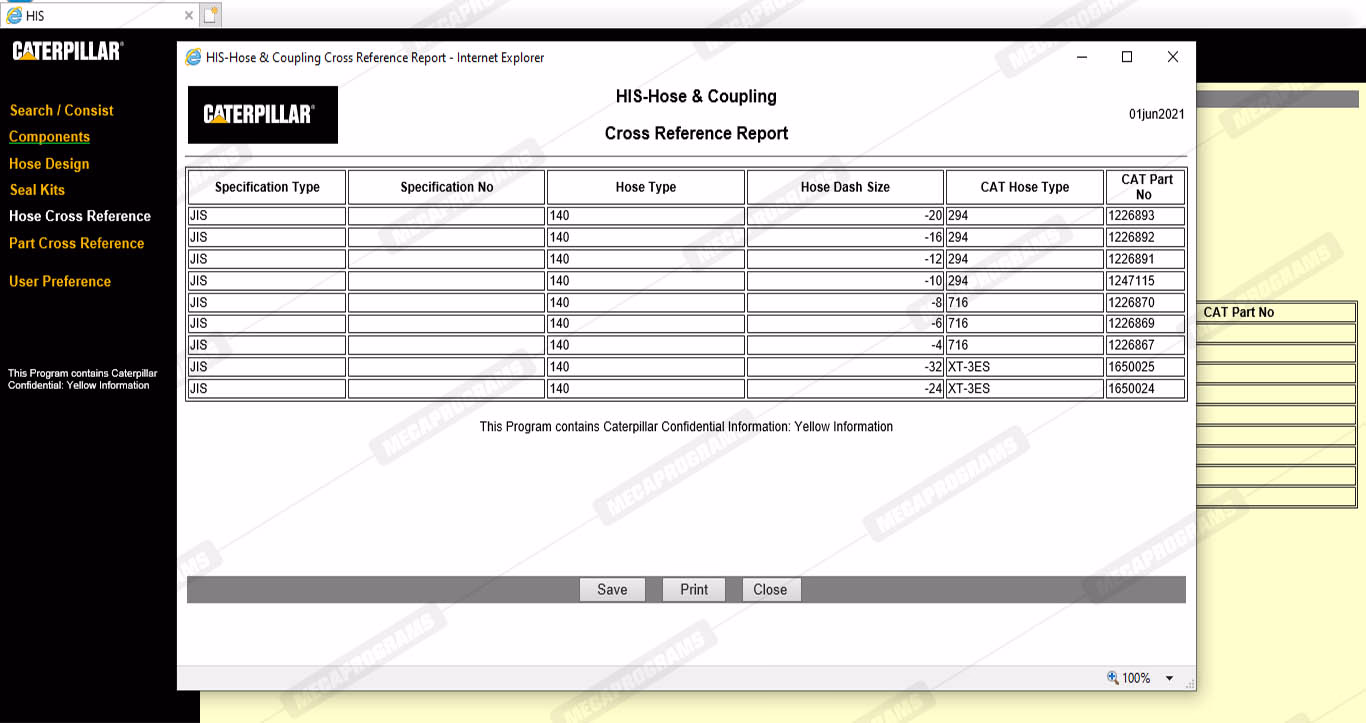The image size is (1366, 723).
Task: Click XT-3ES hose type in the -24 row
Action: [1025, 388]
